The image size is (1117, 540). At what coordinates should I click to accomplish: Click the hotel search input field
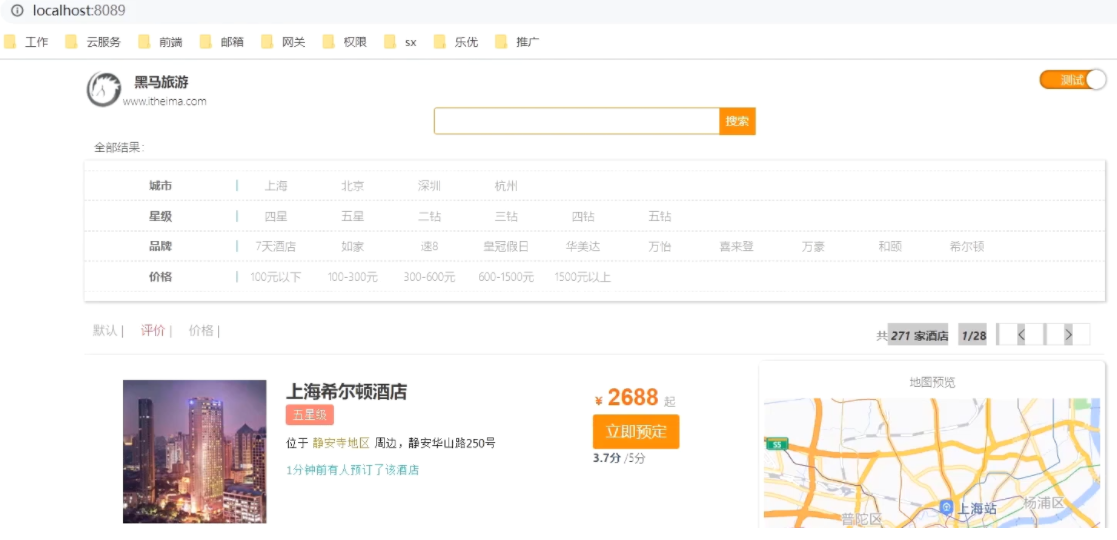click(x=577, y=121)
